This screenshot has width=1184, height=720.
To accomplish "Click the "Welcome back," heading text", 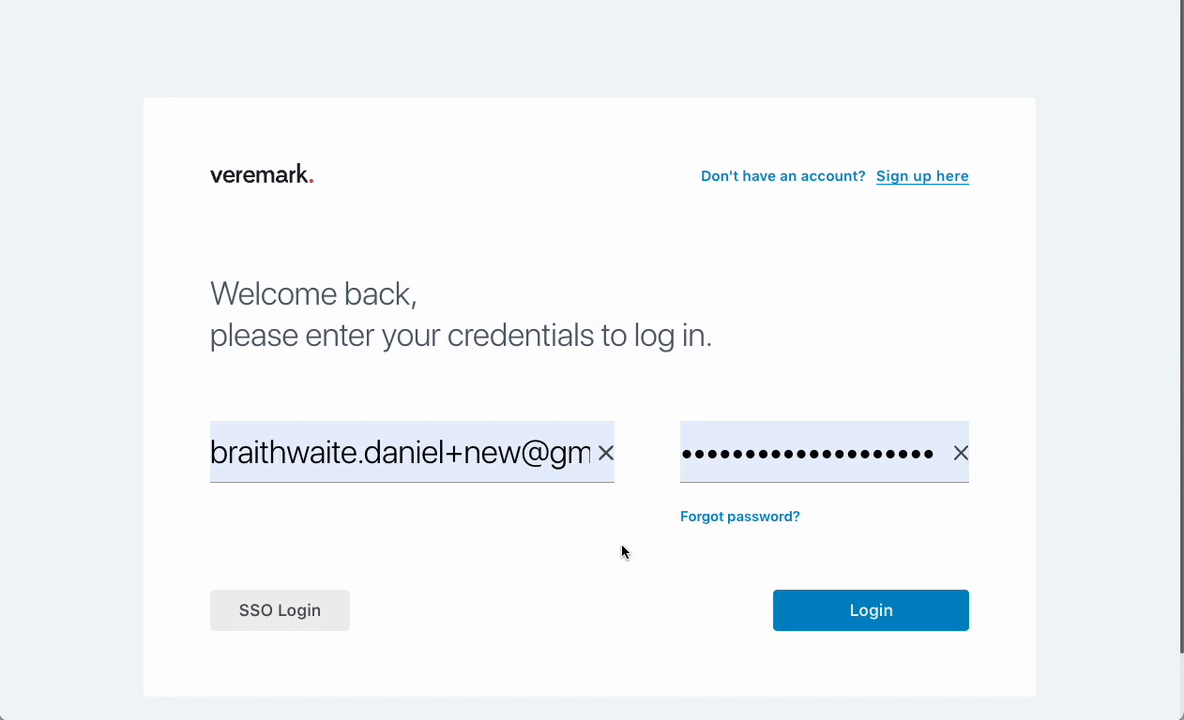I will coord(313,294).
